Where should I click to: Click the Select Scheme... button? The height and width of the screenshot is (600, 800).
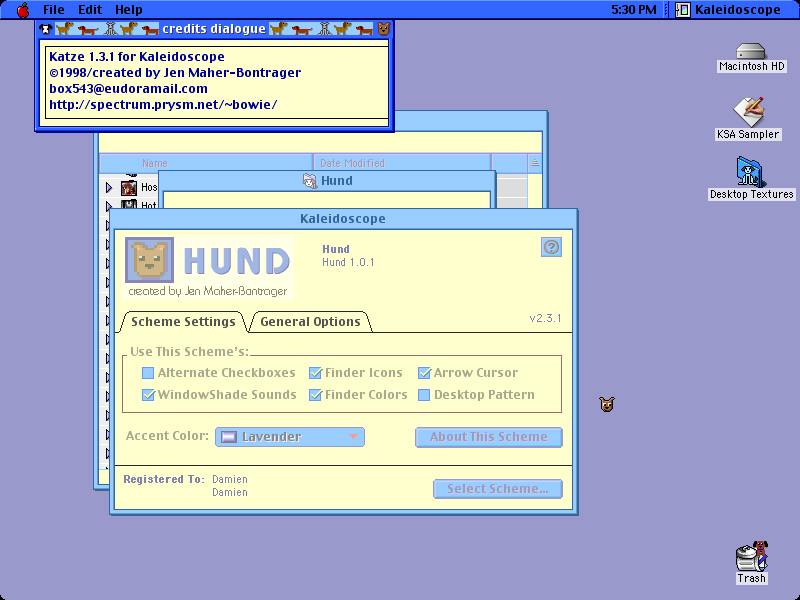click(x=498, y=489)
